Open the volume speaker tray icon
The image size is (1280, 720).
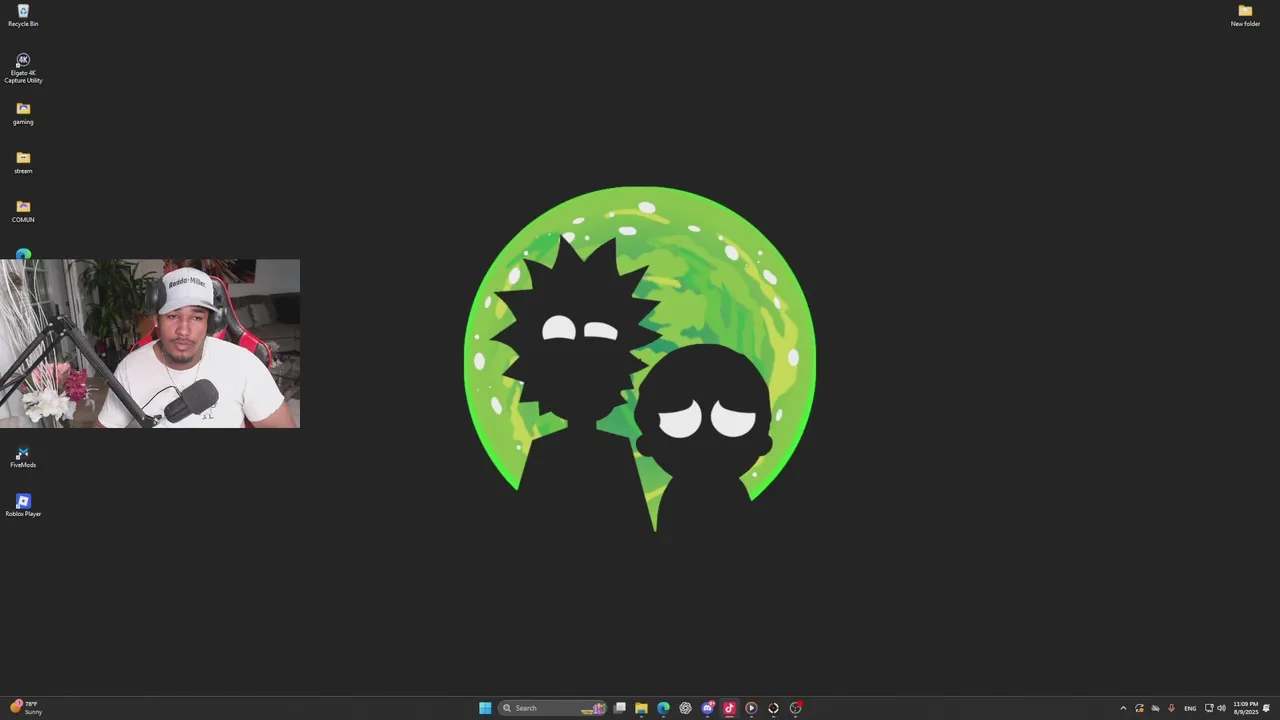coord(1221,708)
